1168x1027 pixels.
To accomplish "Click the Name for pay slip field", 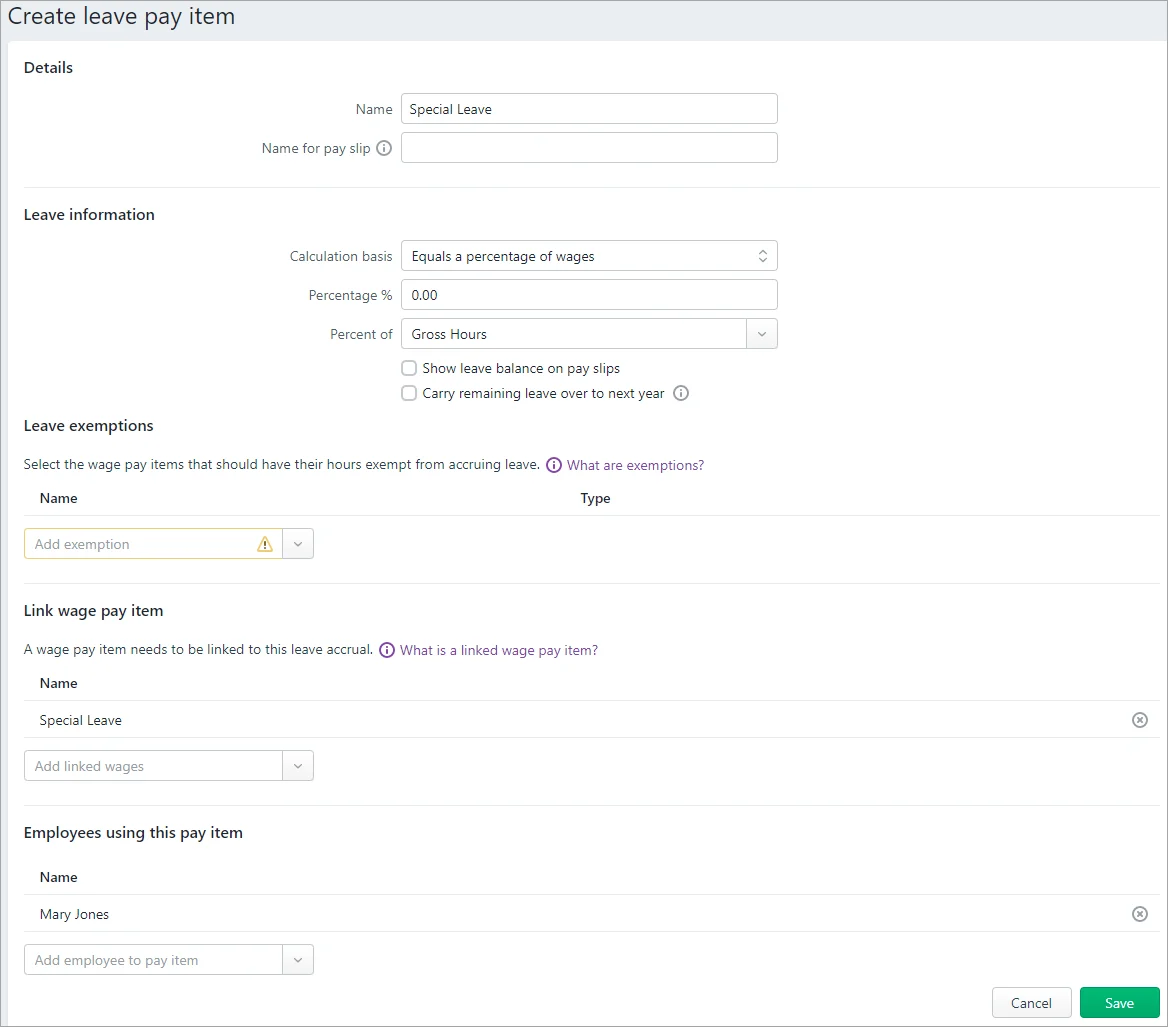I will click(x=589, y=147).
